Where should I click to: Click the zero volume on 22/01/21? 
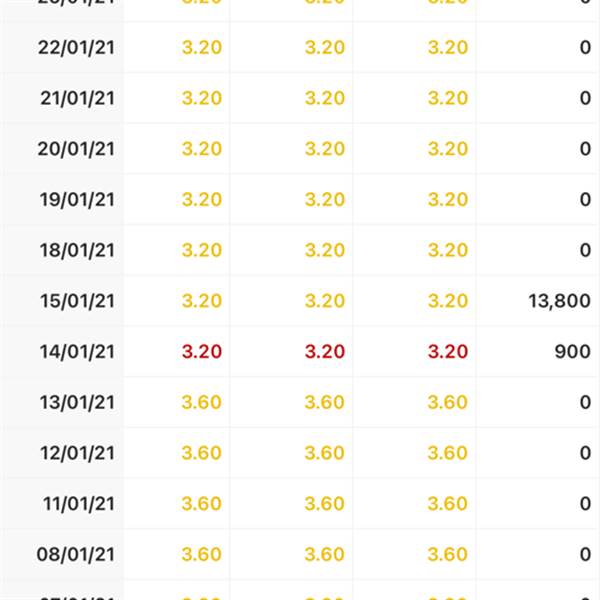pyautogui.click(x=585, y=47)
